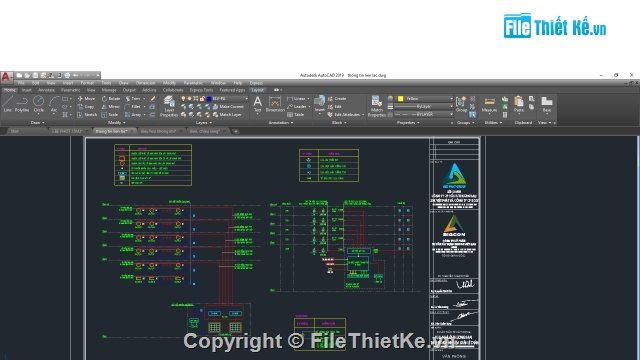640x360 pixels.
Task: Toggle the layer freeze sun icon
Action: pyautogui.click(x=189, y=99)
